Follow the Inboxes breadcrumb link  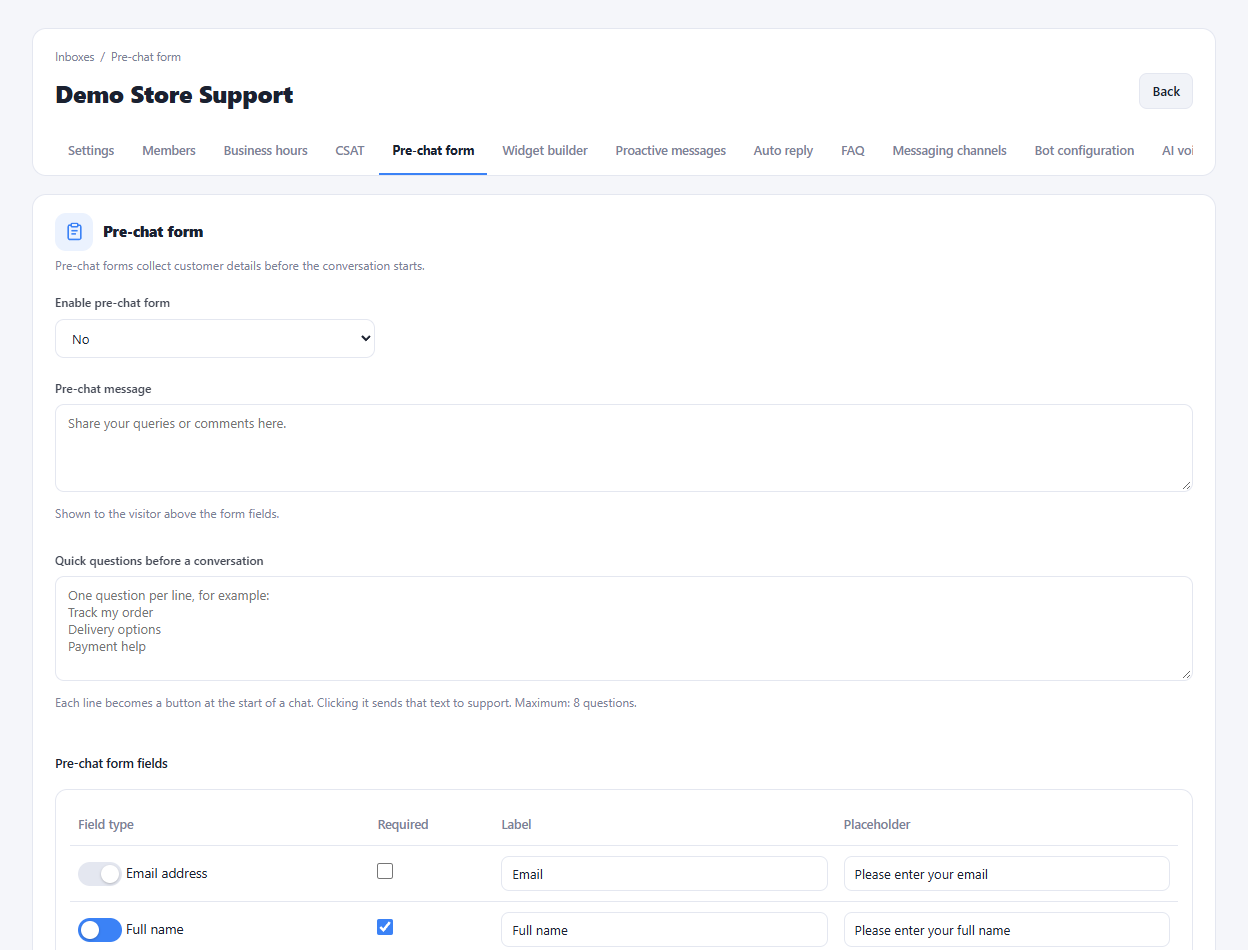point(75,57)
